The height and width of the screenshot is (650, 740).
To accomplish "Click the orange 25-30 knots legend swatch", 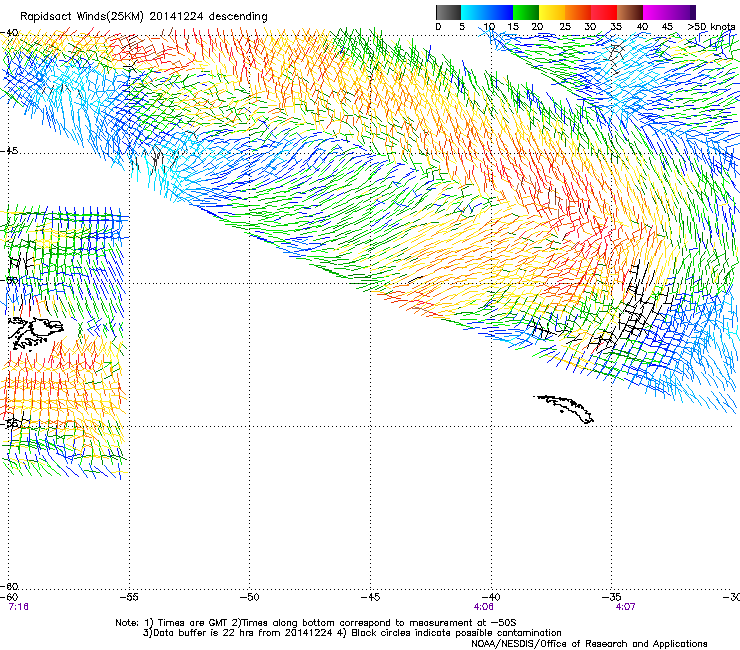I will click(x=578, y=12).
